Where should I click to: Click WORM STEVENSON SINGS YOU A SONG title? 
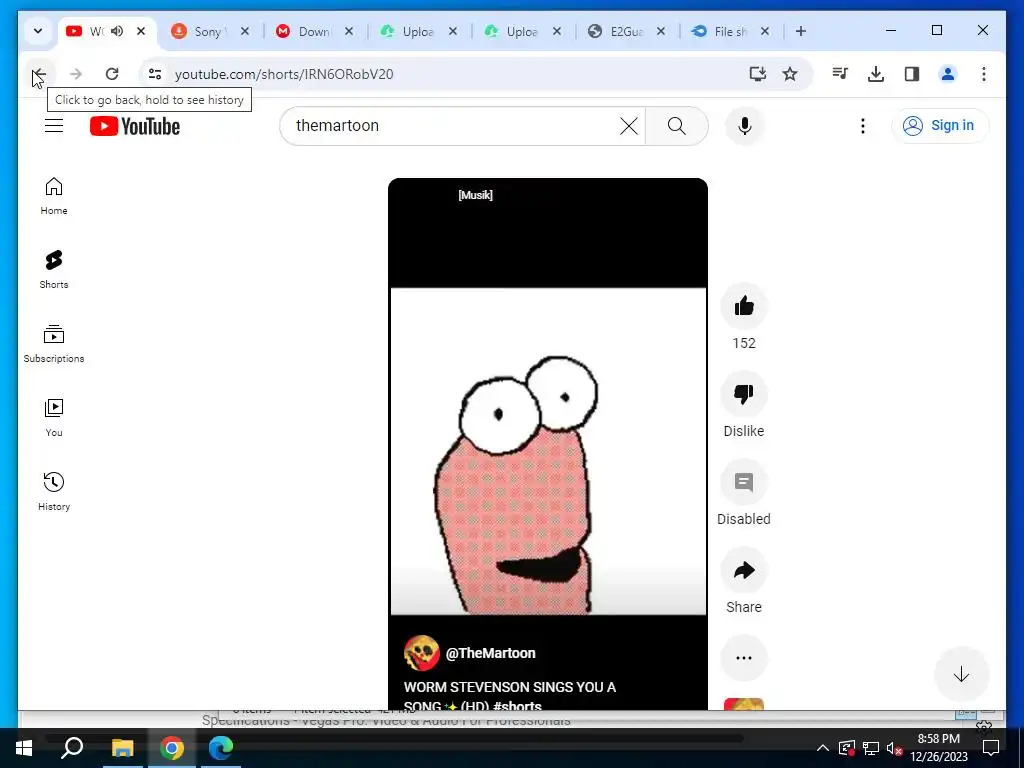[x=509, y=696]
